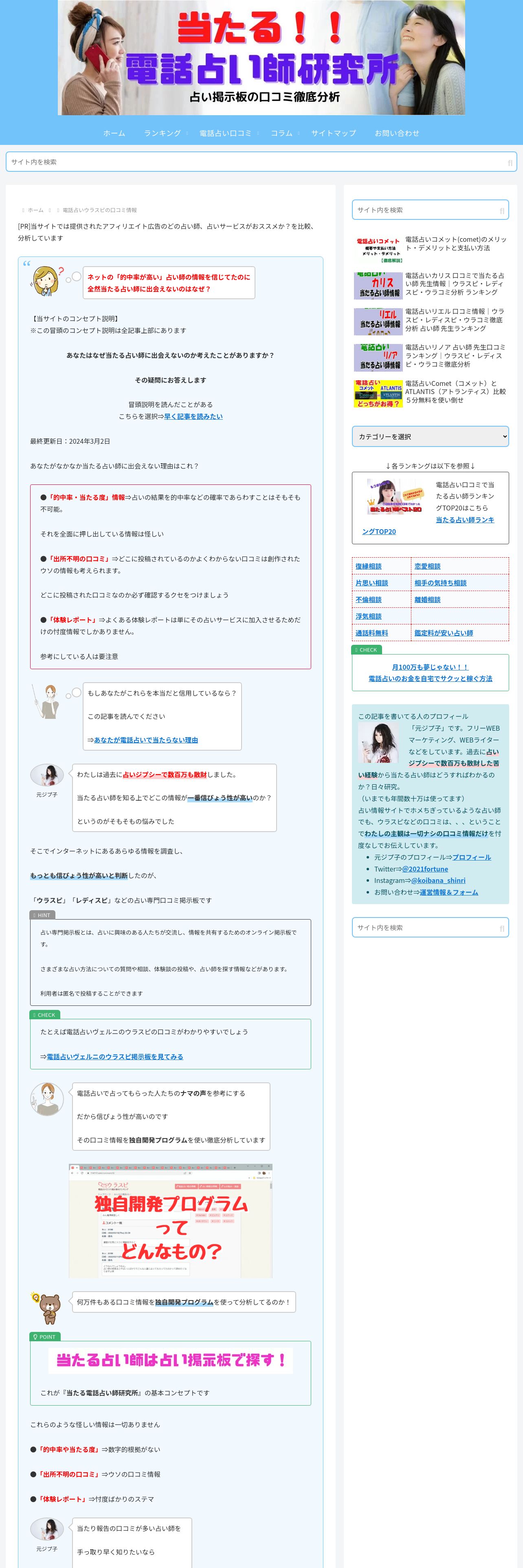Open 片思い相談 category link
Viewport: 523px width, 1568px height.
click(x=371, y=583)
